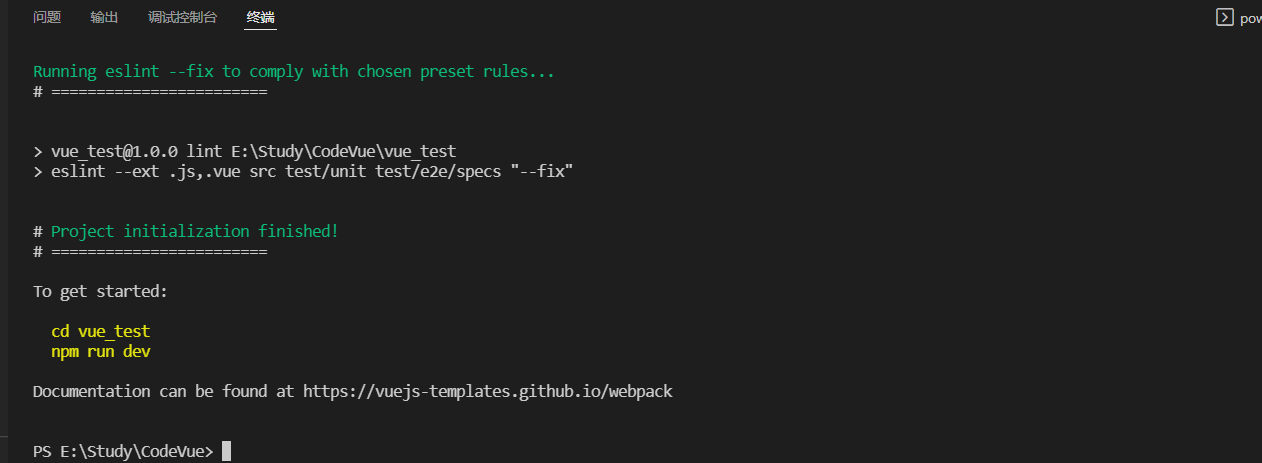Select the 终端 (Terminal) tab
Screen dimensions: 1262x463
(x=261, y=17)
